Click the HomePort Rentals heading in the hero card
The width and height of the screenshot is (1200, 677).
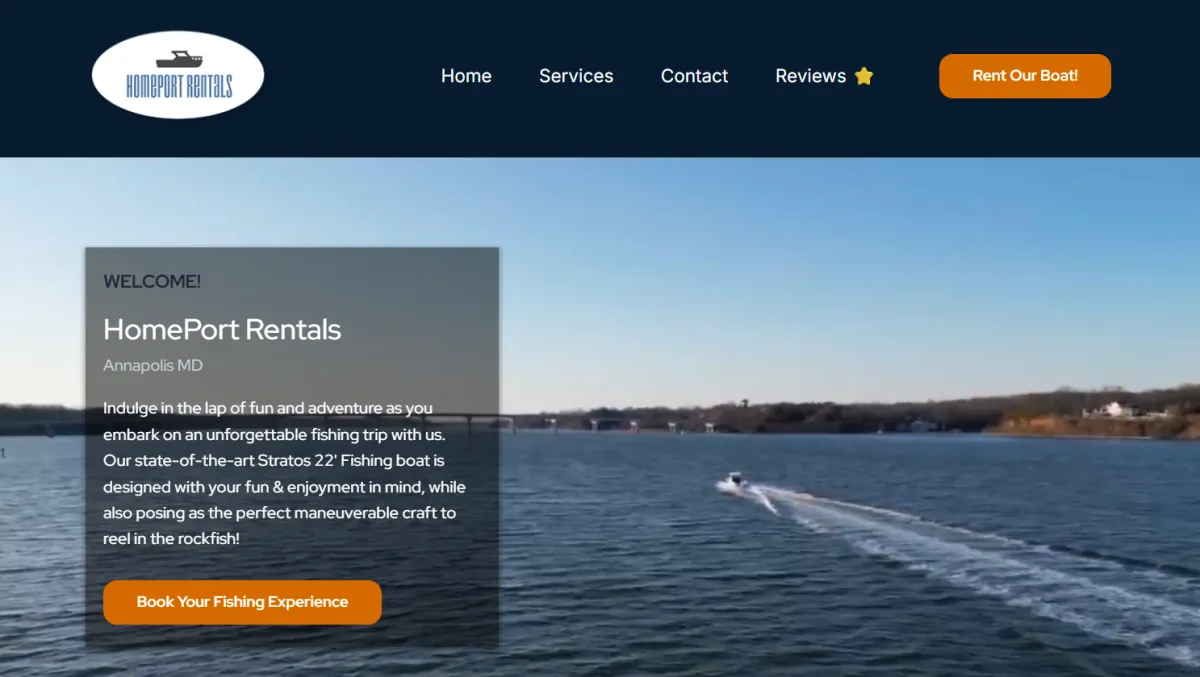[222, 329]
